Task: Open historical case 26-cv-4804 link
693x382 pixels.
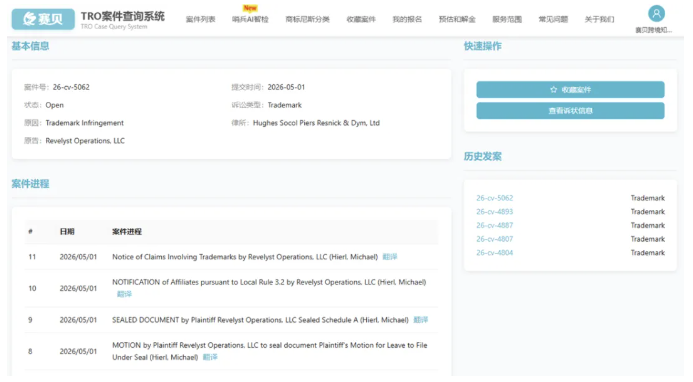Action: (x=495, y=253)
